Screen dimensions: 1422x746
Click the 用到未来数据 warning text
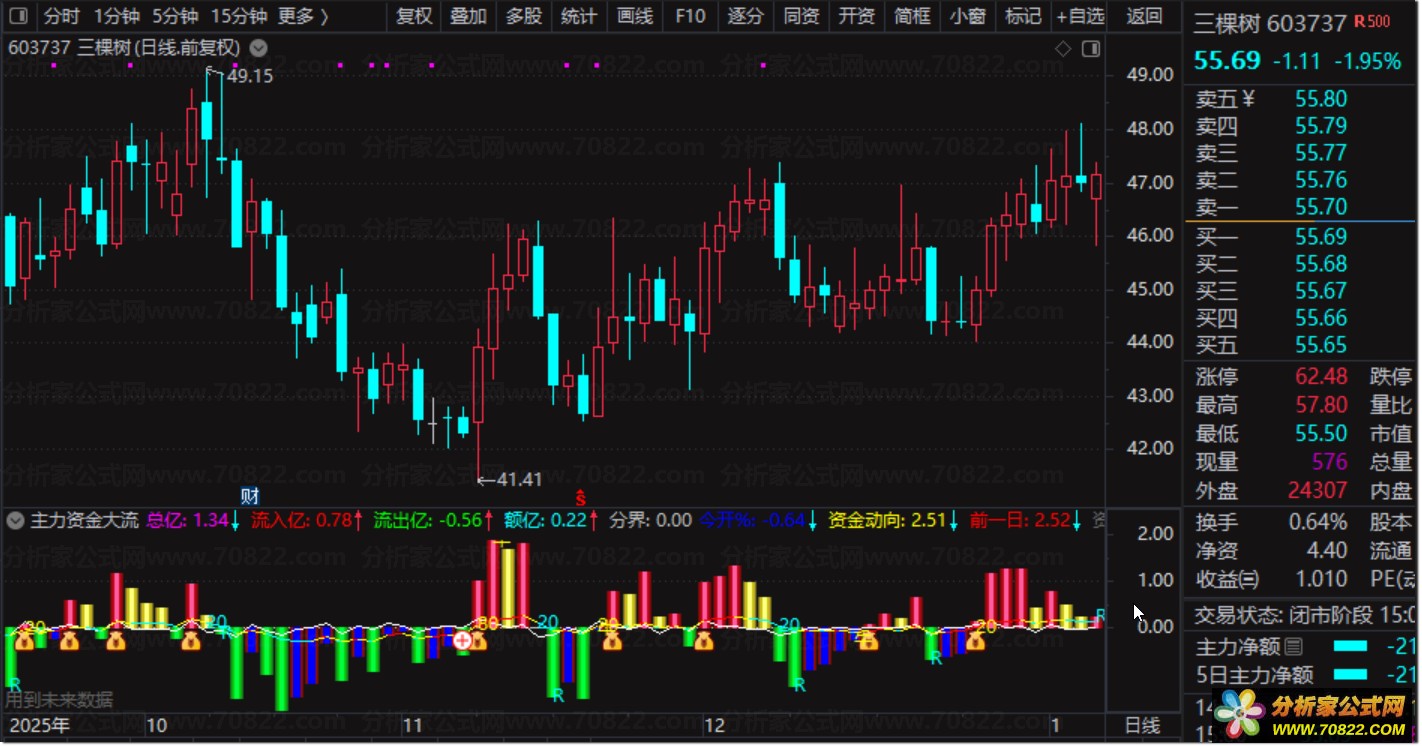click(x=59, y=699)
